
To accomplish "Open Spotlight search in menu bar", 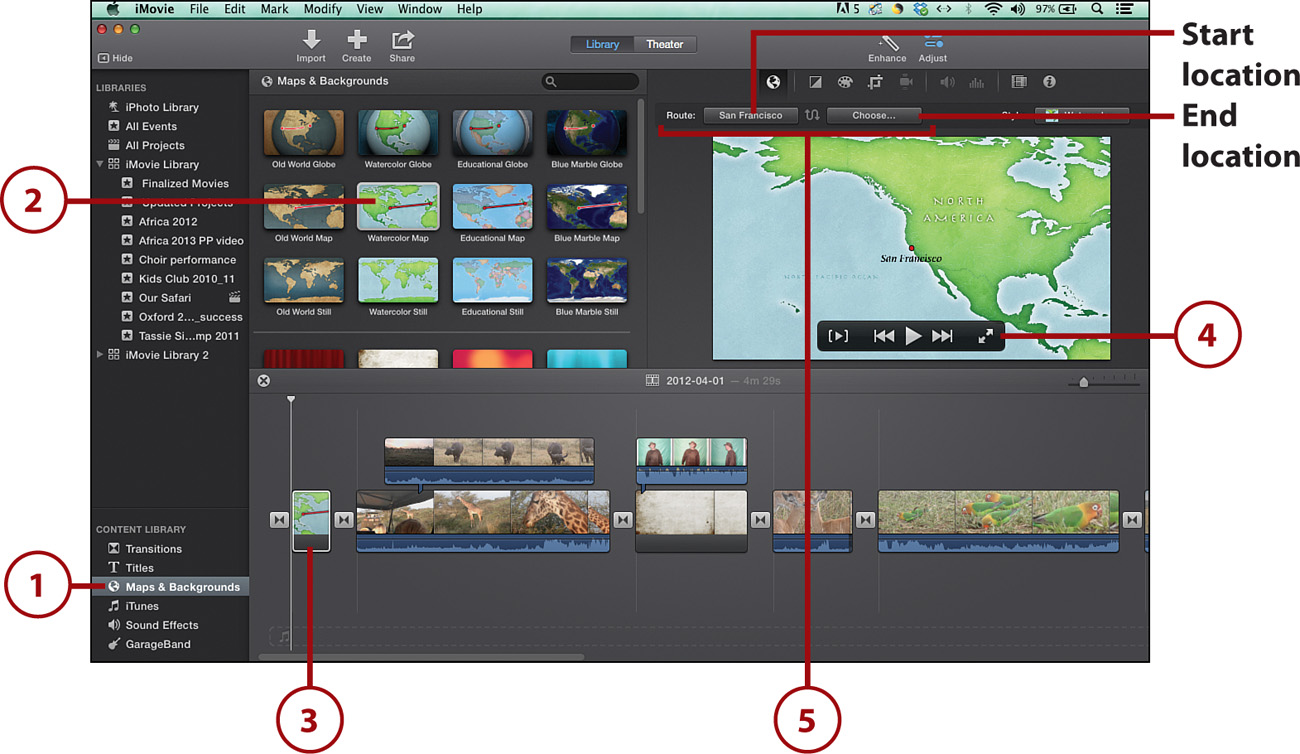I will tap(1097, 9).
